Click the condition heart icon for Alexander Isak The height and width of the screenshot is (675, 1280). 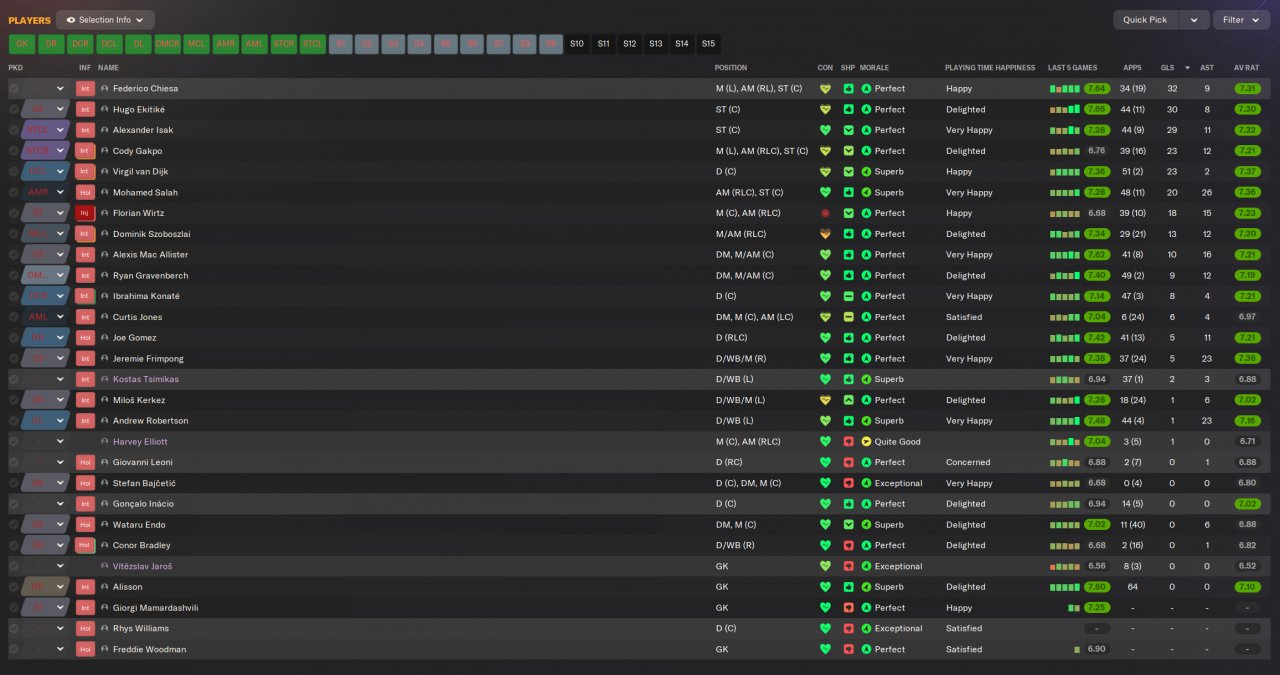tap(825, 130)
